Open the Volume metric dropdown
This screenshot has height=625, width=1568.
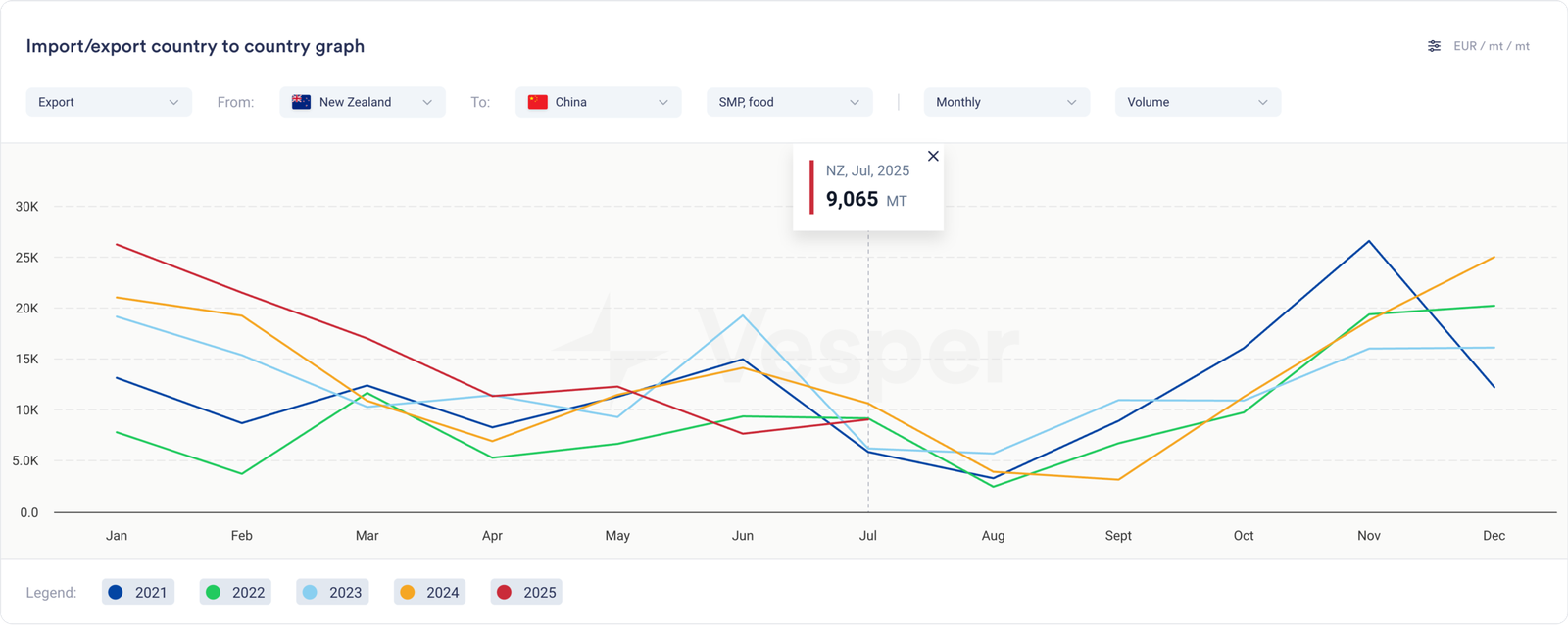pyautogui.click(x=1197, y=102)
